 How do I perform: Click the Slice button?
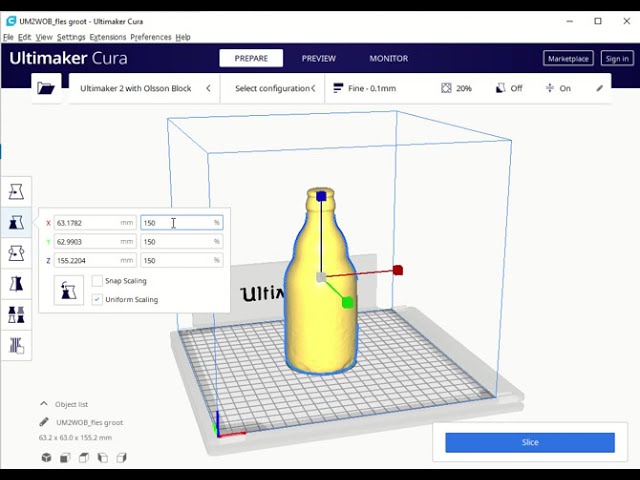530,442
